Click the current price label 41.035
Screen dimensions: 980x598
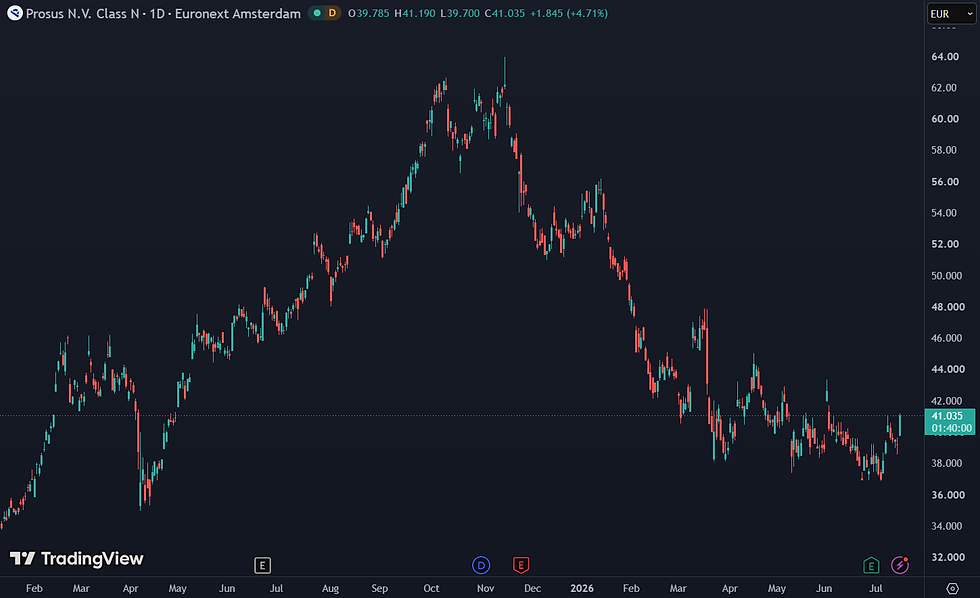(x=947, y=416)
